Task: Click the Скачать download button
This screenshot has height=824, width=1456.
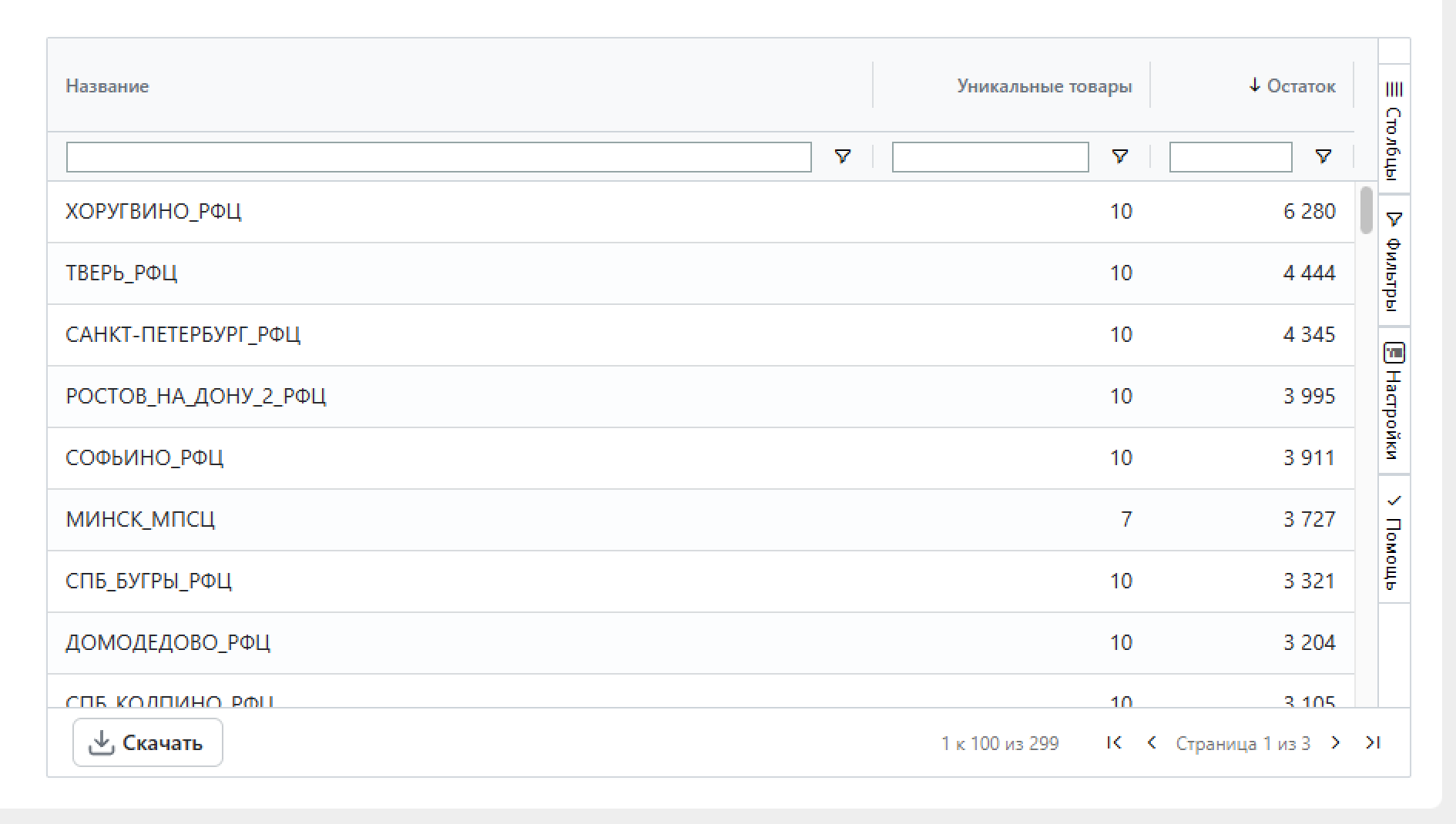Action: [x=148, y=742]
